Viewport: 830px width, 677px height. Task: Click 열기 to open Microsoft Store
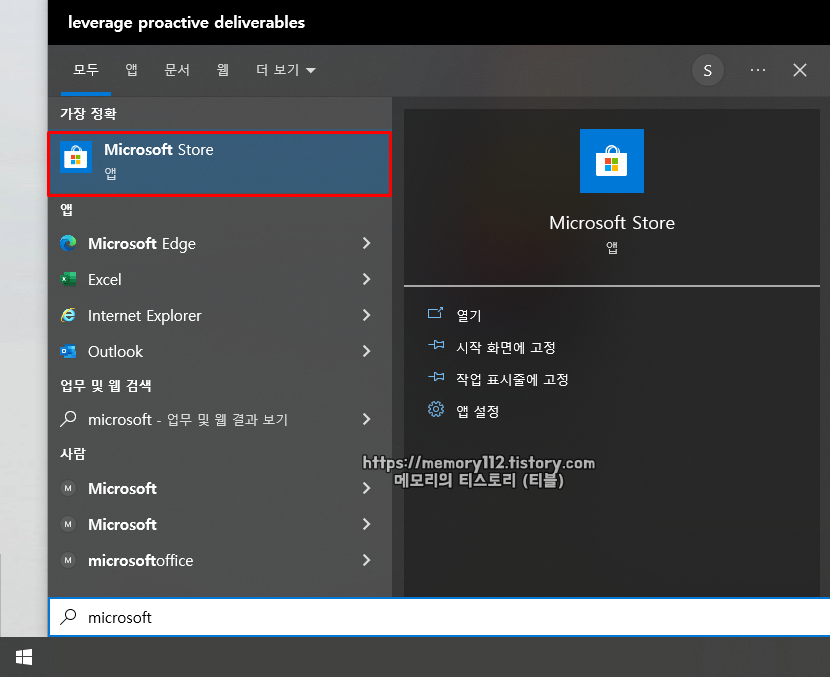point(468,315)
